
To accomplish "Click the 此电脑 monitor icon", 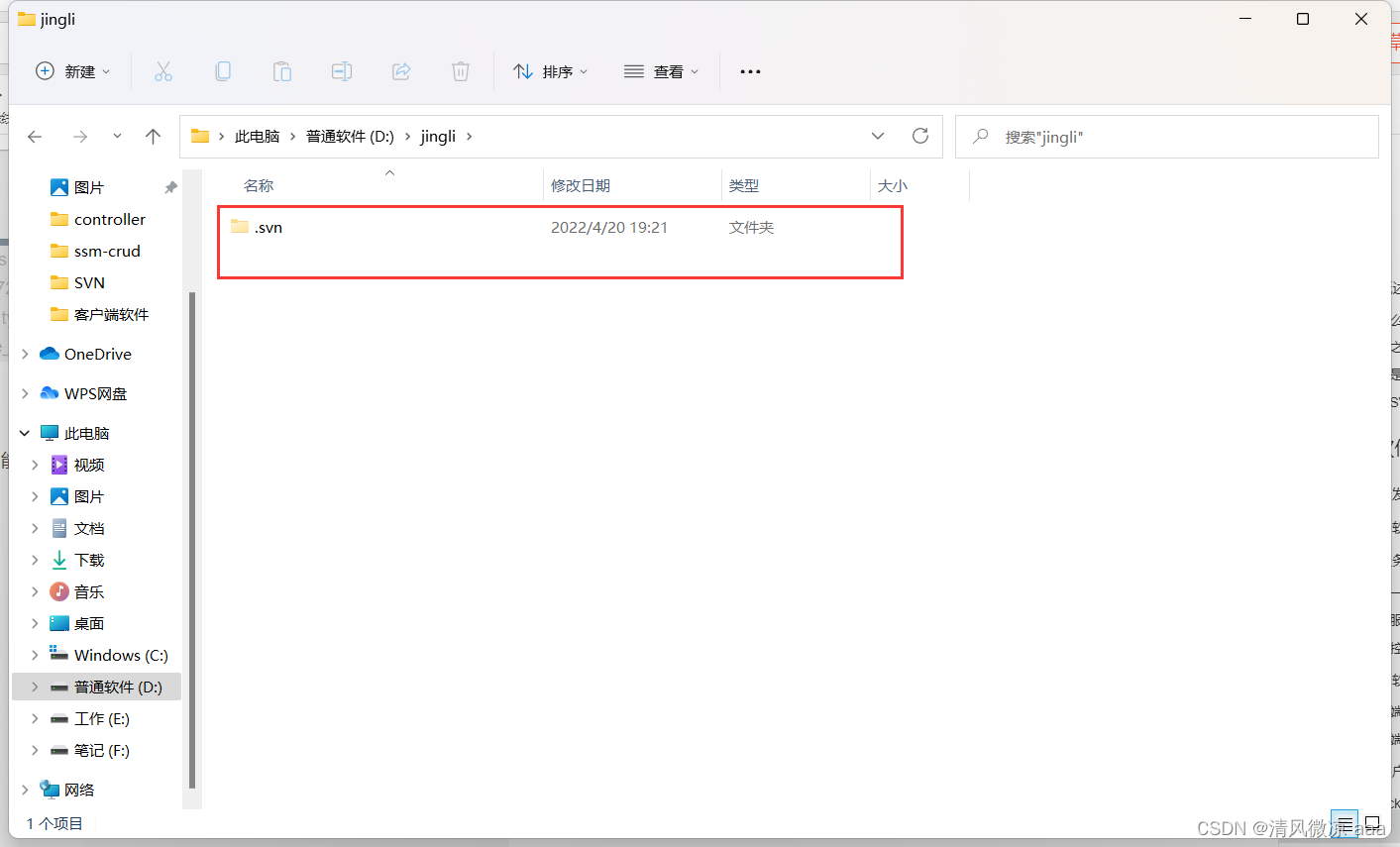I will (x=50, y=433).
